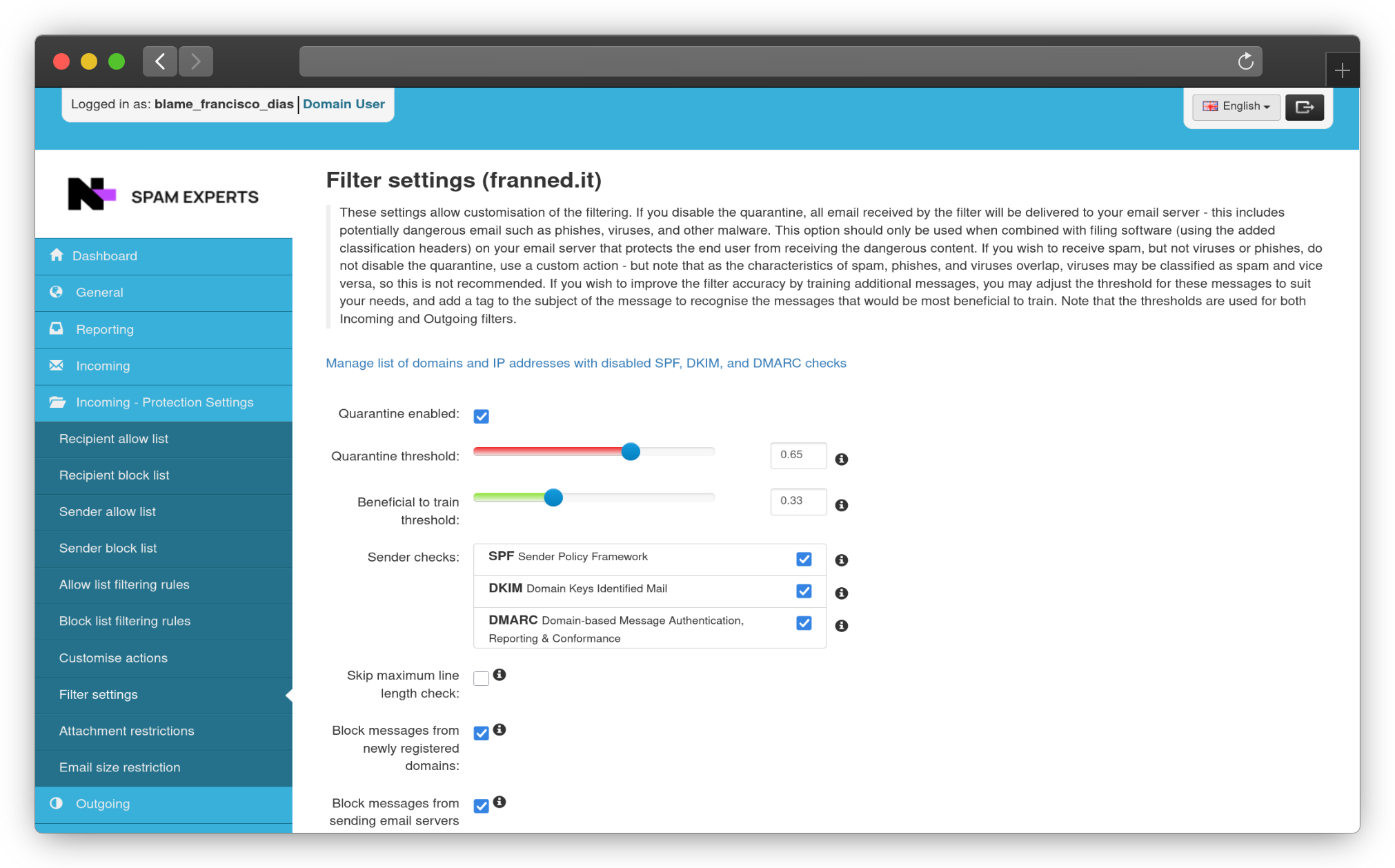Click the Quarantine threshold info icon

pos(841,460)
